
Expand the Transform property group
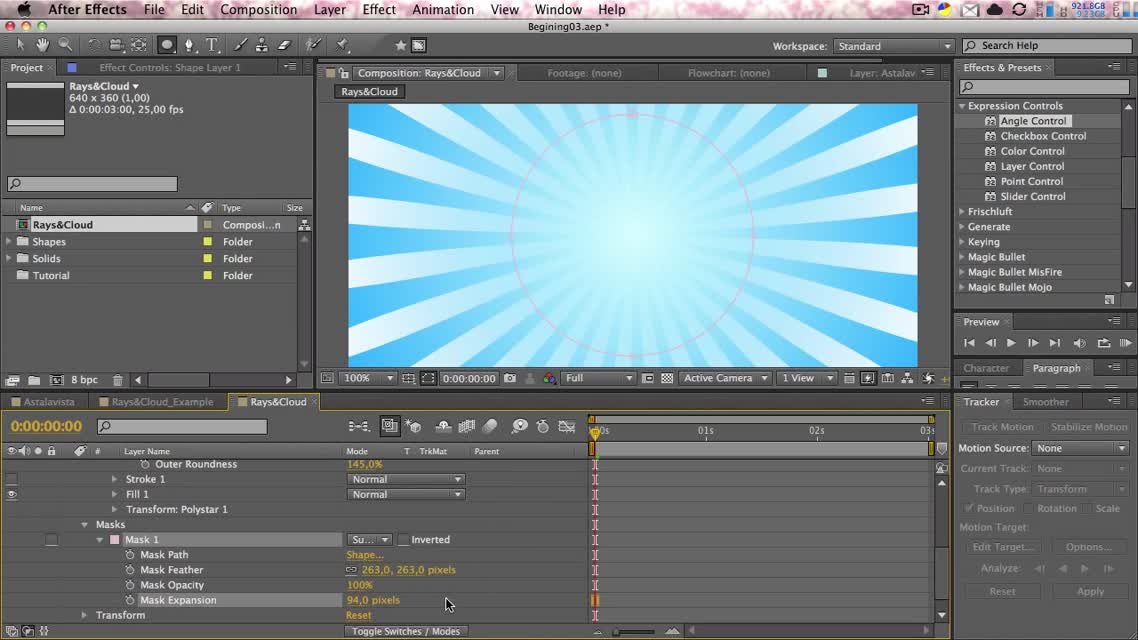[x=84, y=615]
